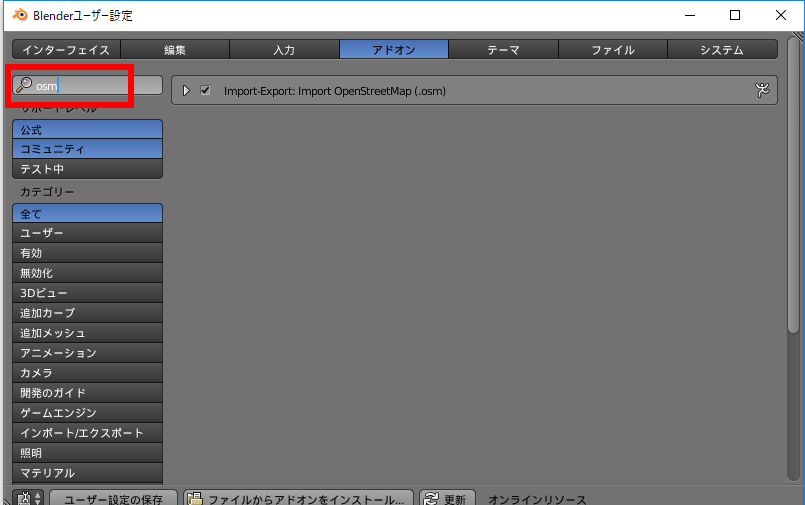Viewport: 805px width, 505px height.
Task: Switch to インターフェイス tab
Action: tap(66, 50)
